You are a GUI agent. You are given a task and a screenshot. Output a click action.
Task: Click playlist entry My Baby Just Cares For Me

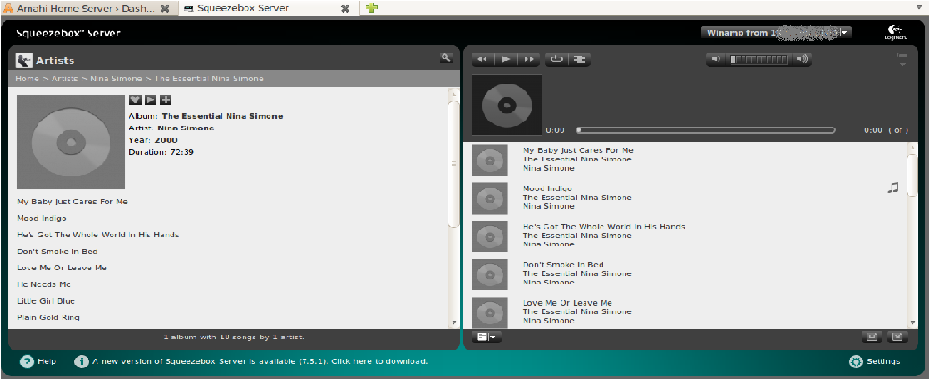[578, 150]
